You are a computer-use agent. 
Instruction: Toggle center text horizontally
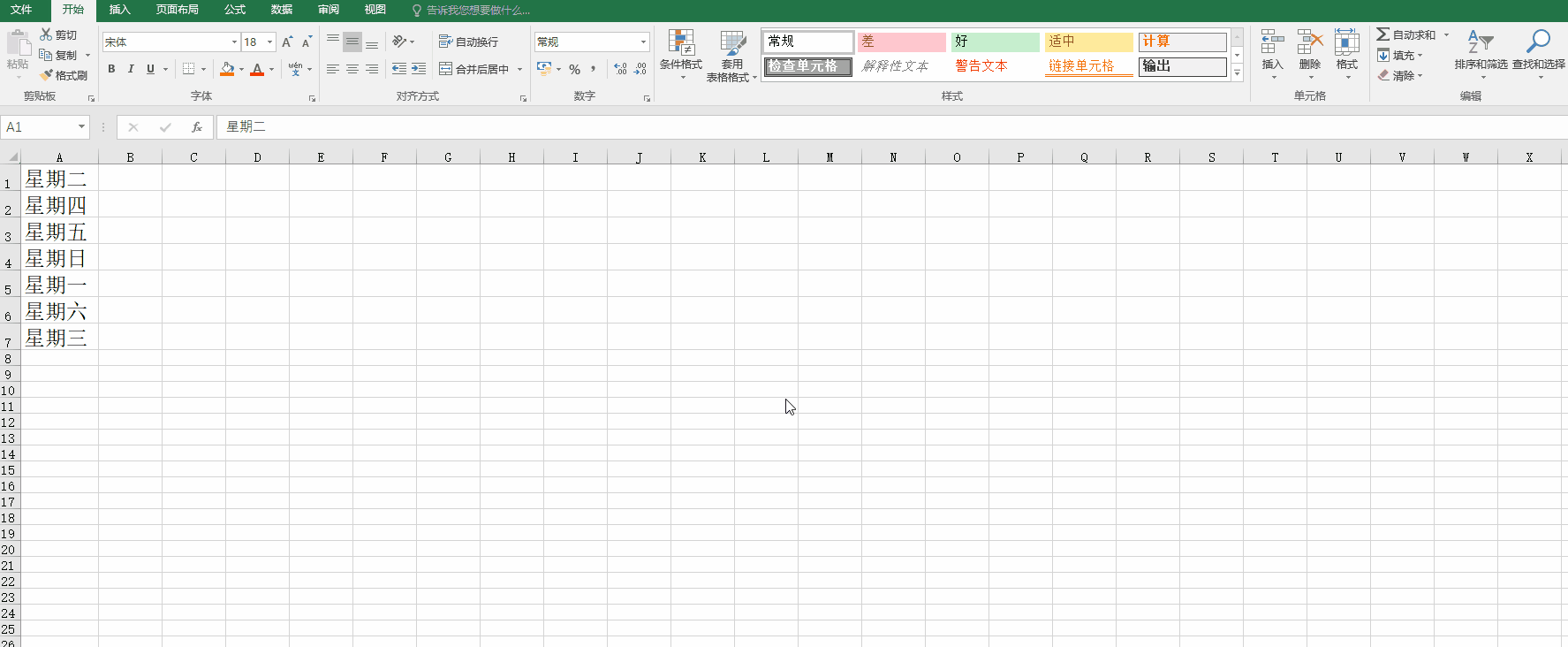[x=352, y=69]
